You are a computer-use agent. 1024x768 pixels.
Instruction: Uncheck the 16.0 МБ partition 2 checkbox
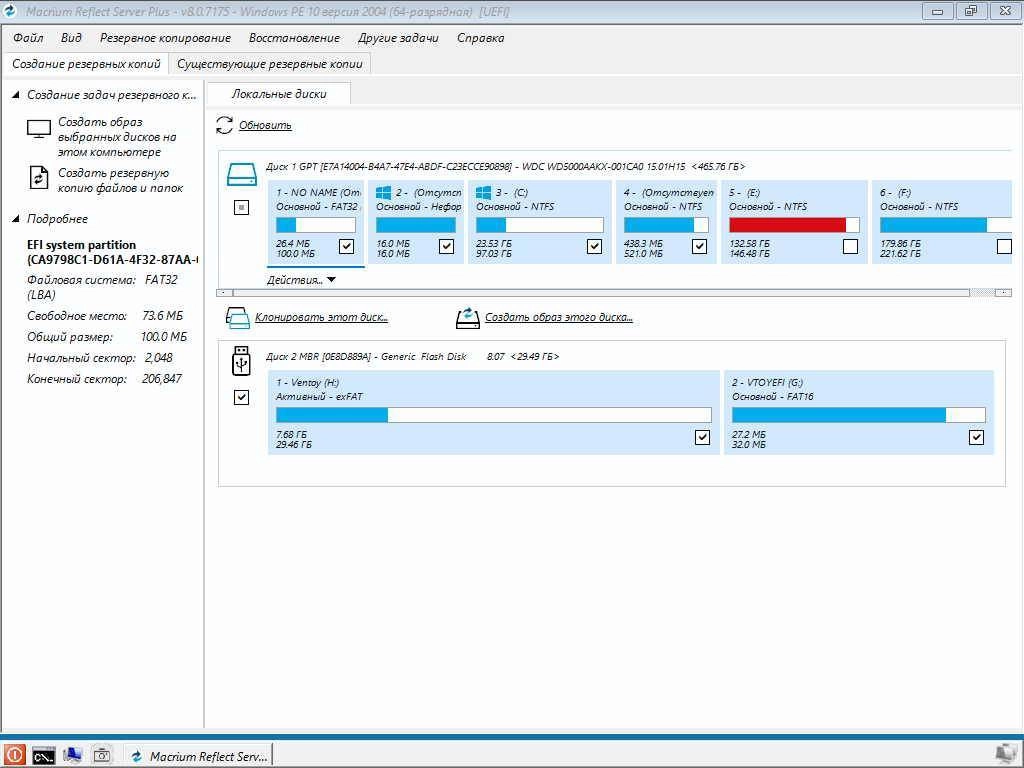coord(447,246)
